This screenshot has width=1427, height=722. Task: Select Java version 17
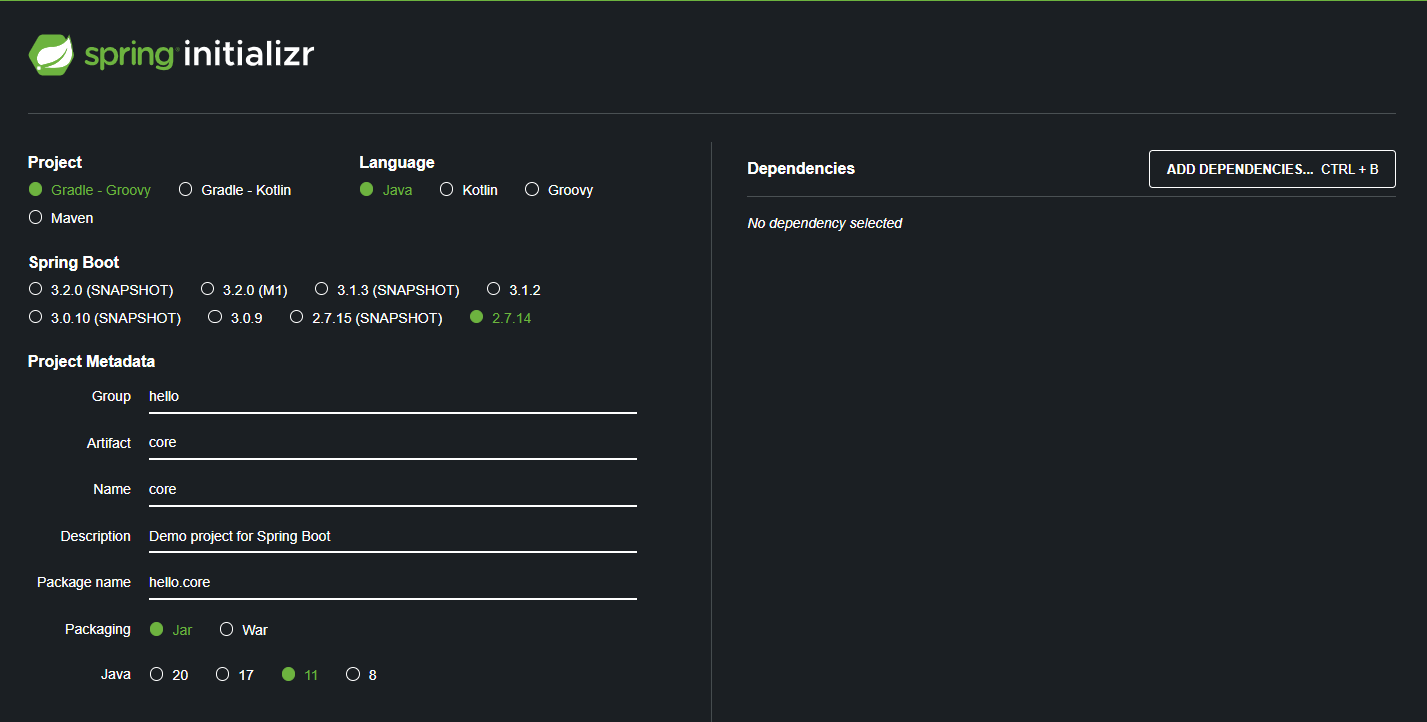[235, 675]
